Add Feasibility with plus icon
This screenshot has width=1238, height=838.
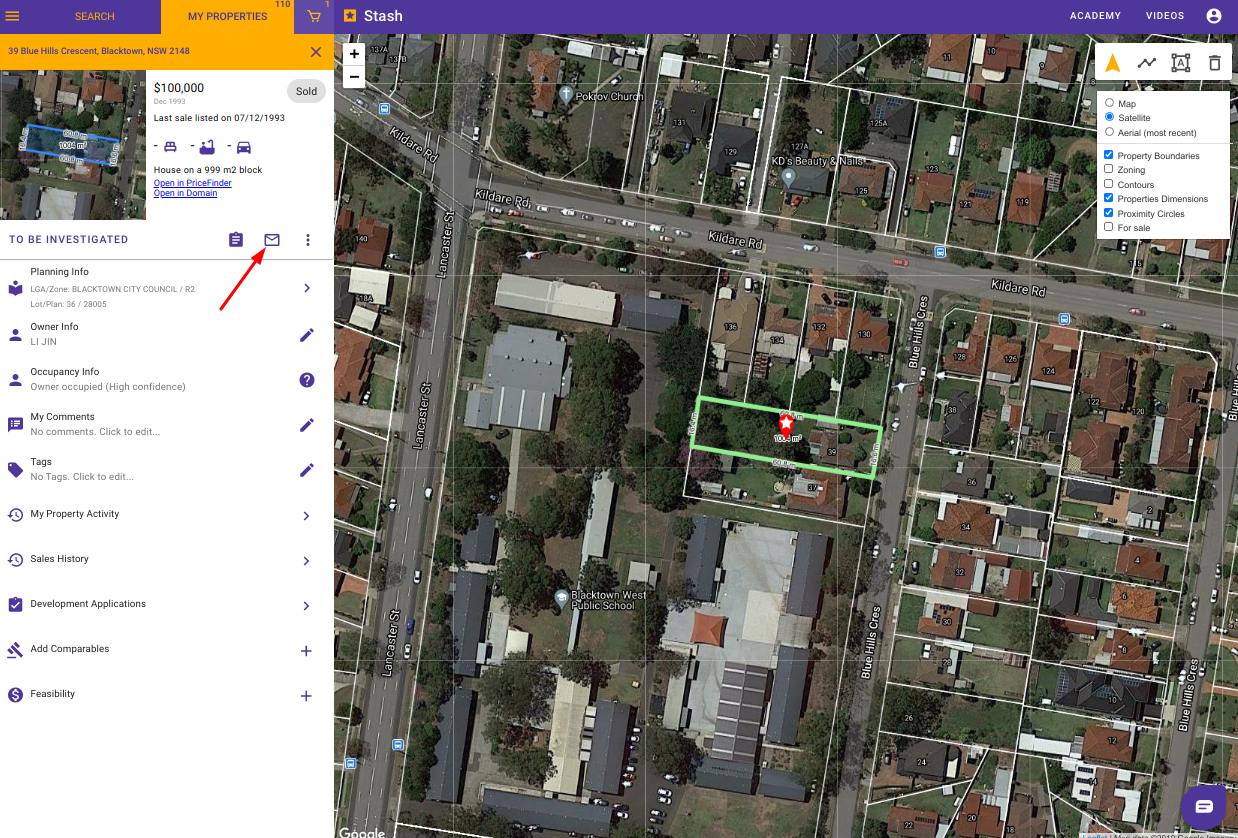(307, 696)
